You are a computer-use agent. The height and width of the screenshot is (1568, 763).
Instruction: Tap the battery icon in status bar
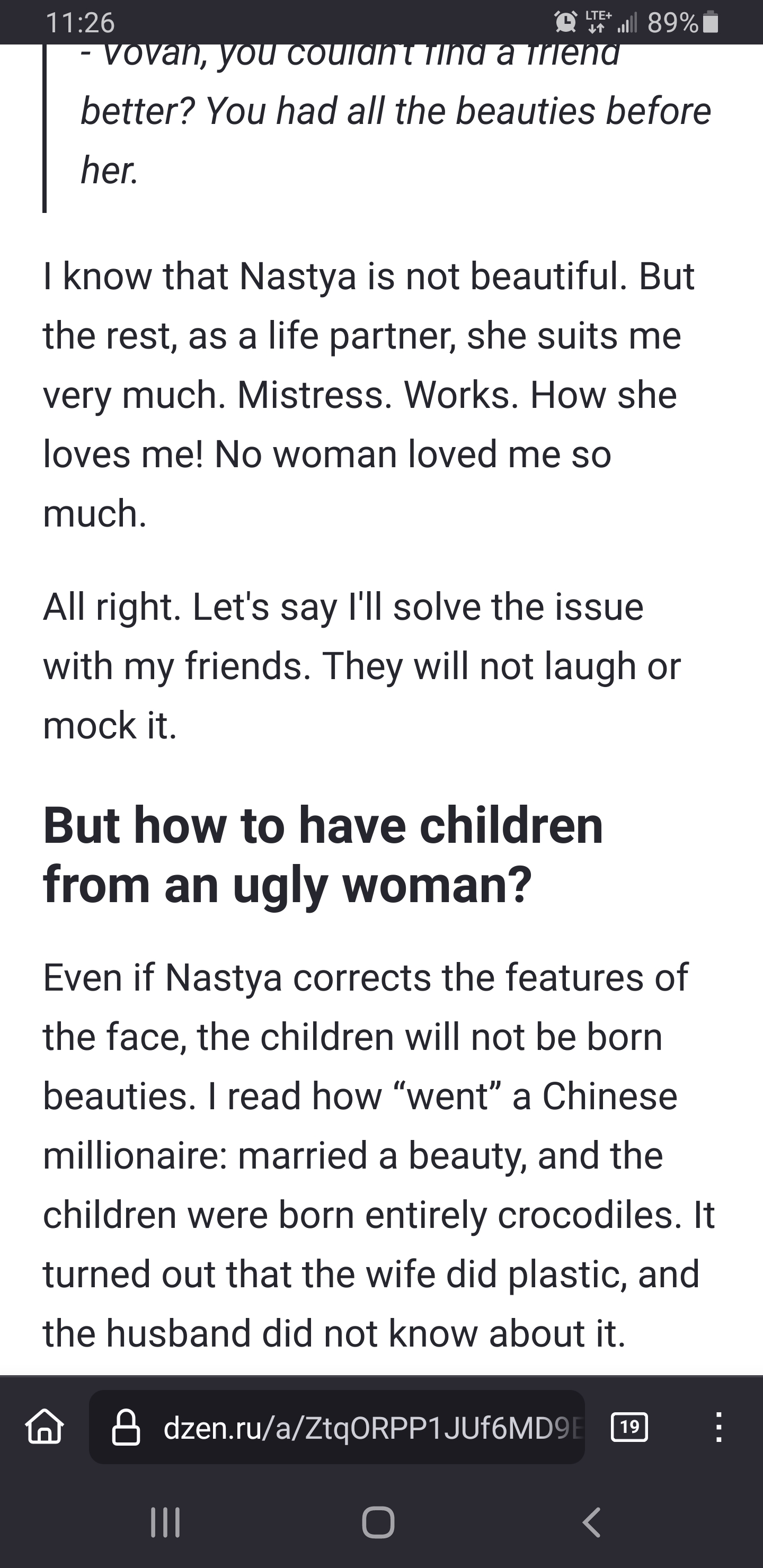(x=711, y=23)
